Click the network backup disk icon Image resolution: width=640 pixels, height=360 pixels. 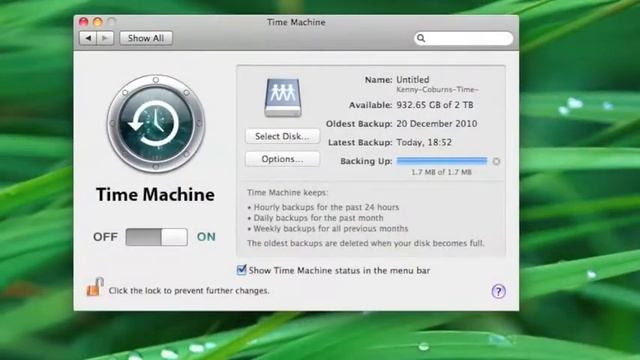(283, 98)
